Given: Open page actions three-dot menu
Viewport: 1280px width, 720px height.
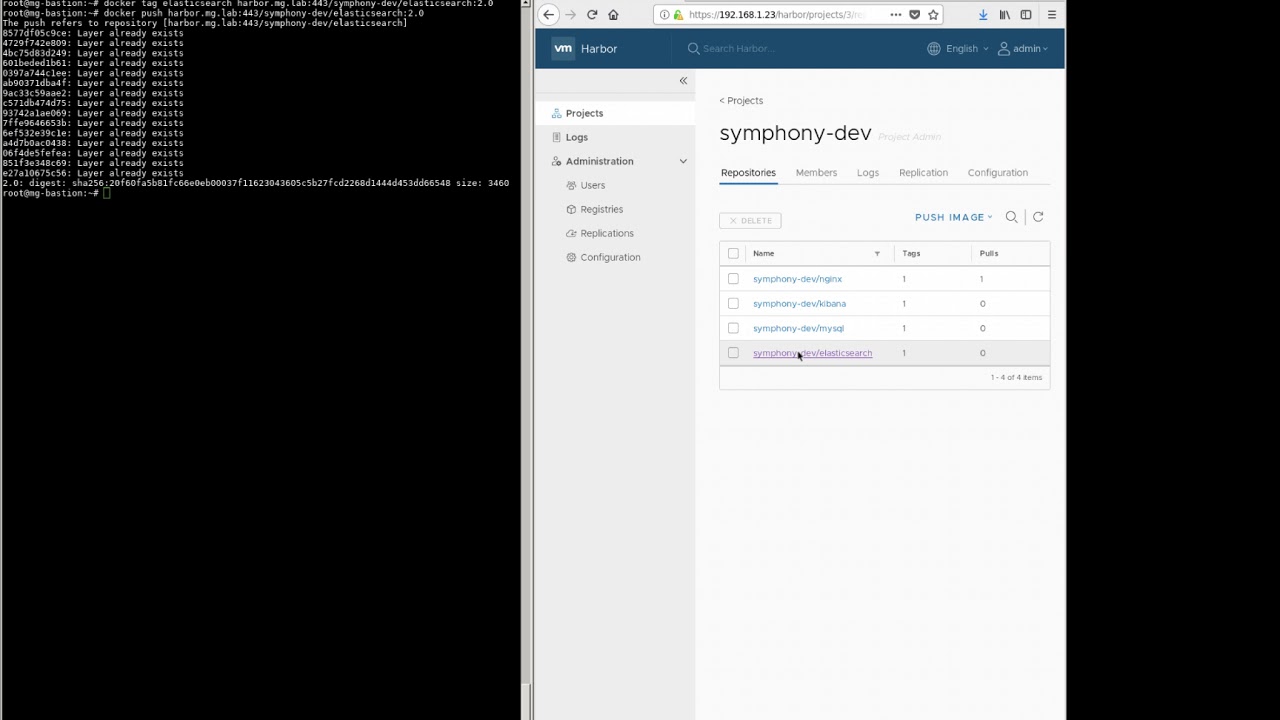Looking at the screenshot, I should coord(895,15).
